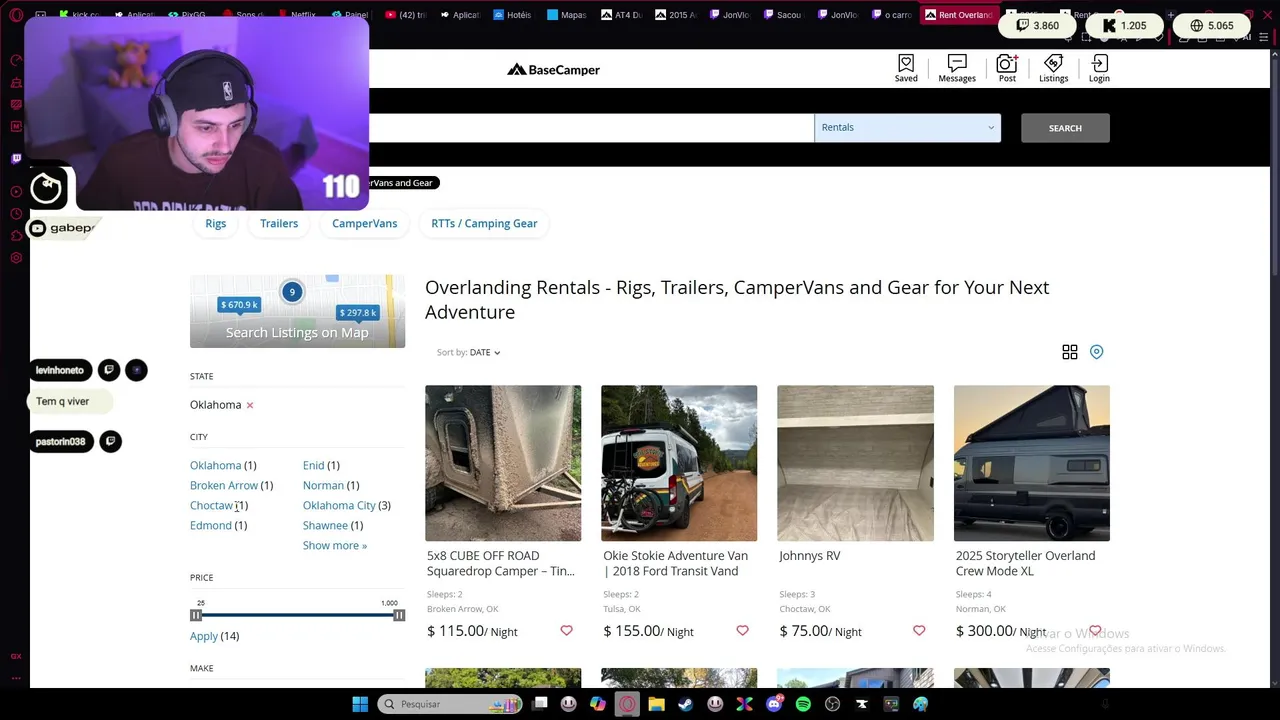This screenshot has width=1280, height=720.
Task: Click the price range slider track
Action: [297, 615]
